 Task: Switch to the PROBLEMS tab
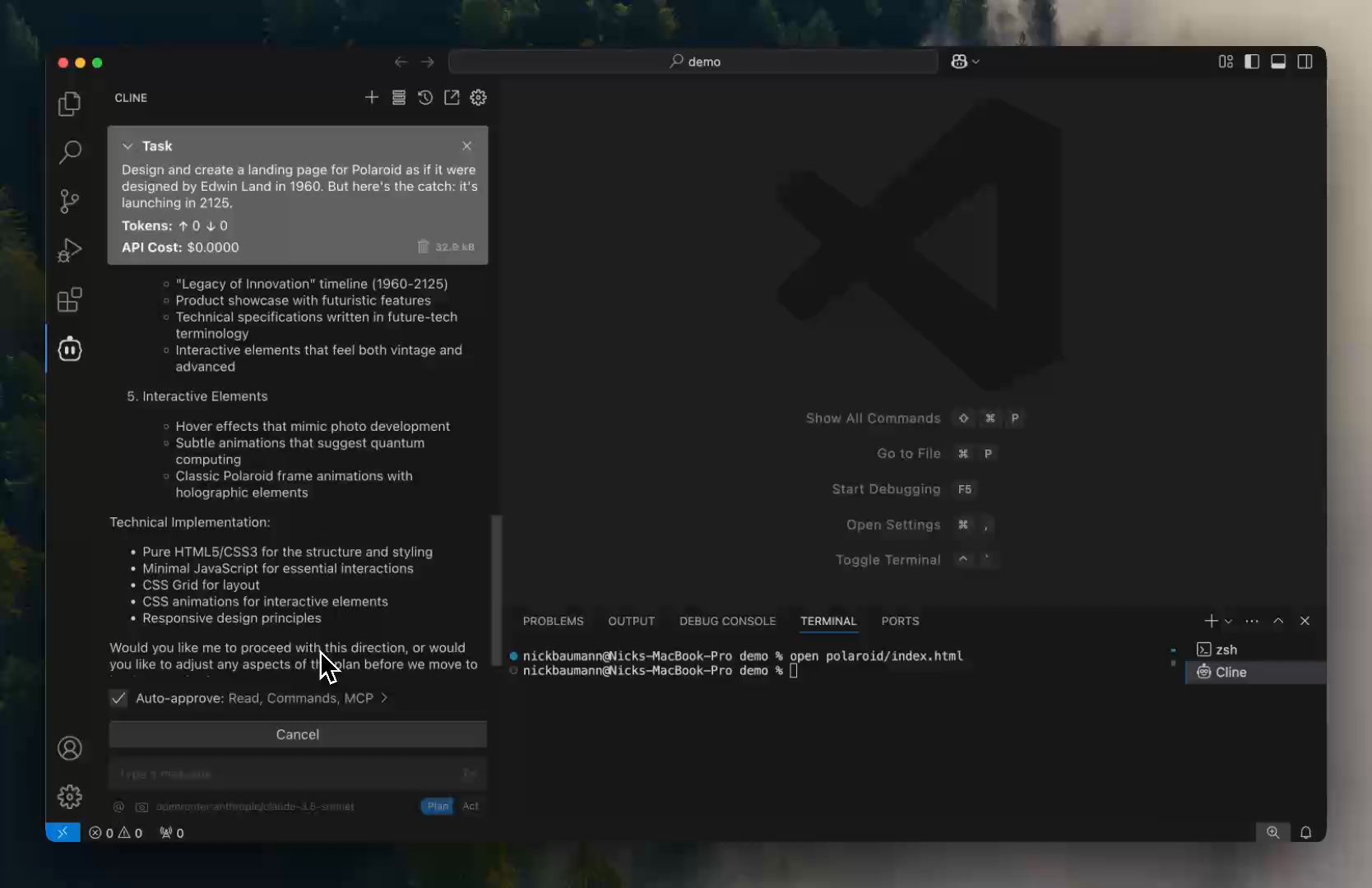[x=553, y=622]
